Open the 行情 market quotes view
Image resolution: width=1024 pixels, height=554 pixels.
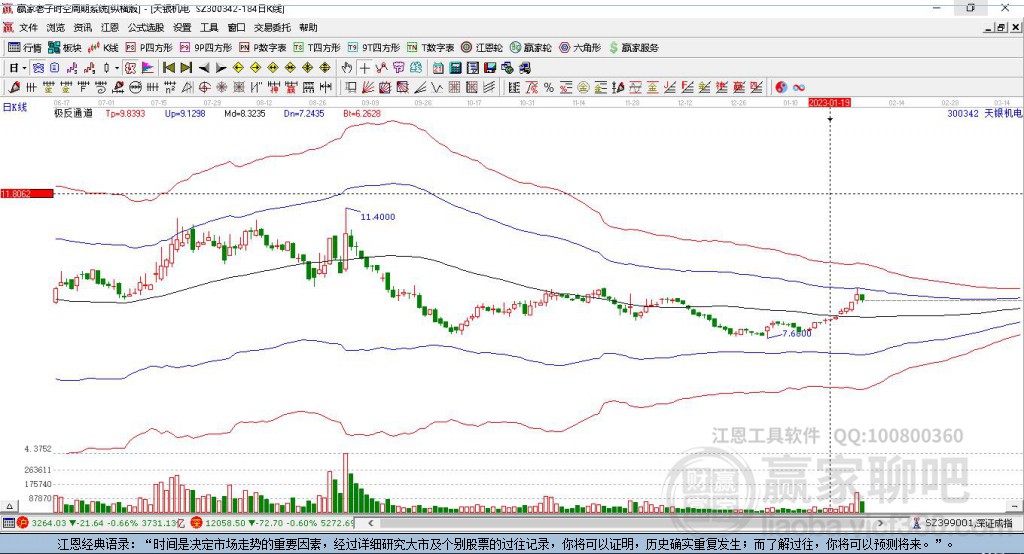click(x=25, y=48)
